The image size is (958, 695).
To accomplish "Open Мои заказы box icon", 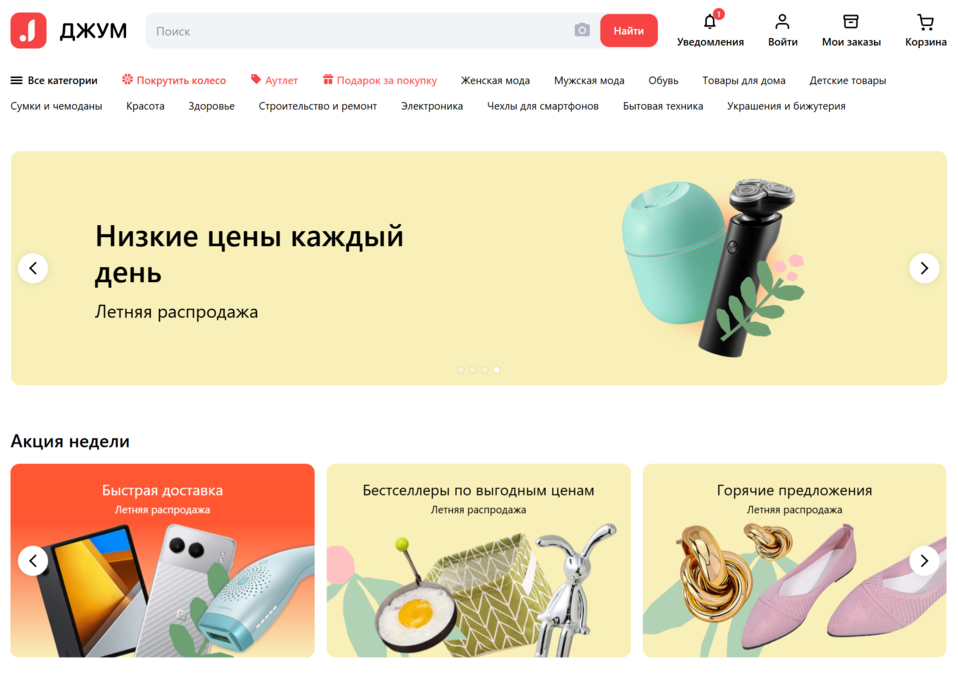I will coord(850,22).
